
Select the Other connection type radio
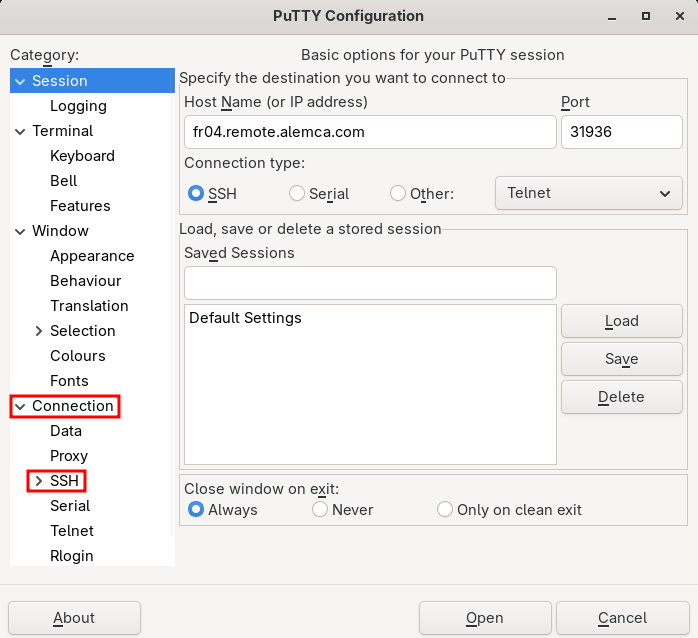pos(398,193)
